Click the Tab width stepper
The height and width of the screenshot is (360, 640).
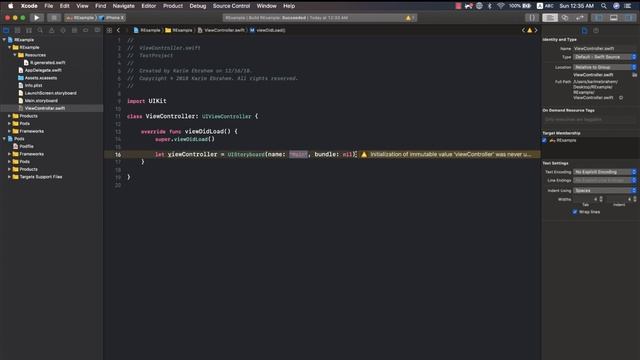(601, 199)
